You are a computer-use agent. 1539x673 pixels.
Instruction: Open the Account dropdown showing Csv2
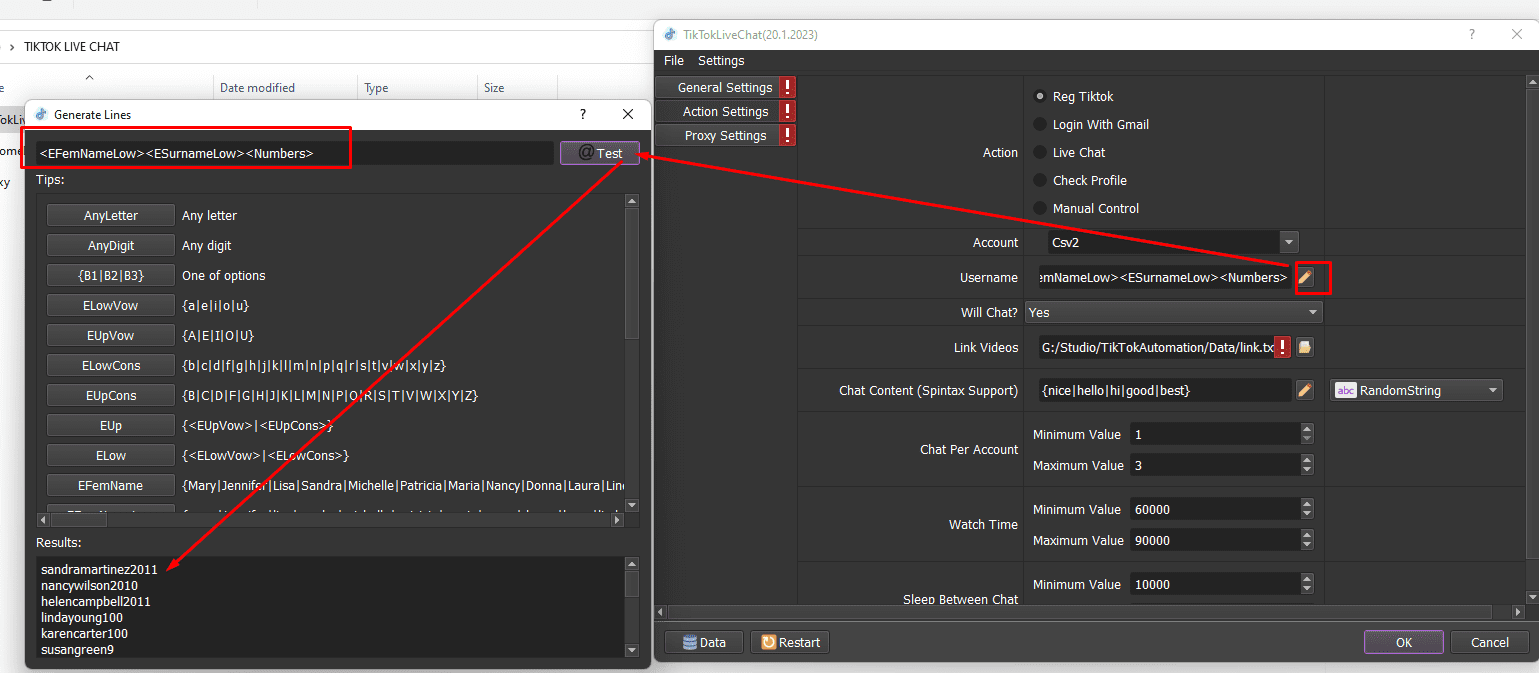click(x=1172, y=242)
